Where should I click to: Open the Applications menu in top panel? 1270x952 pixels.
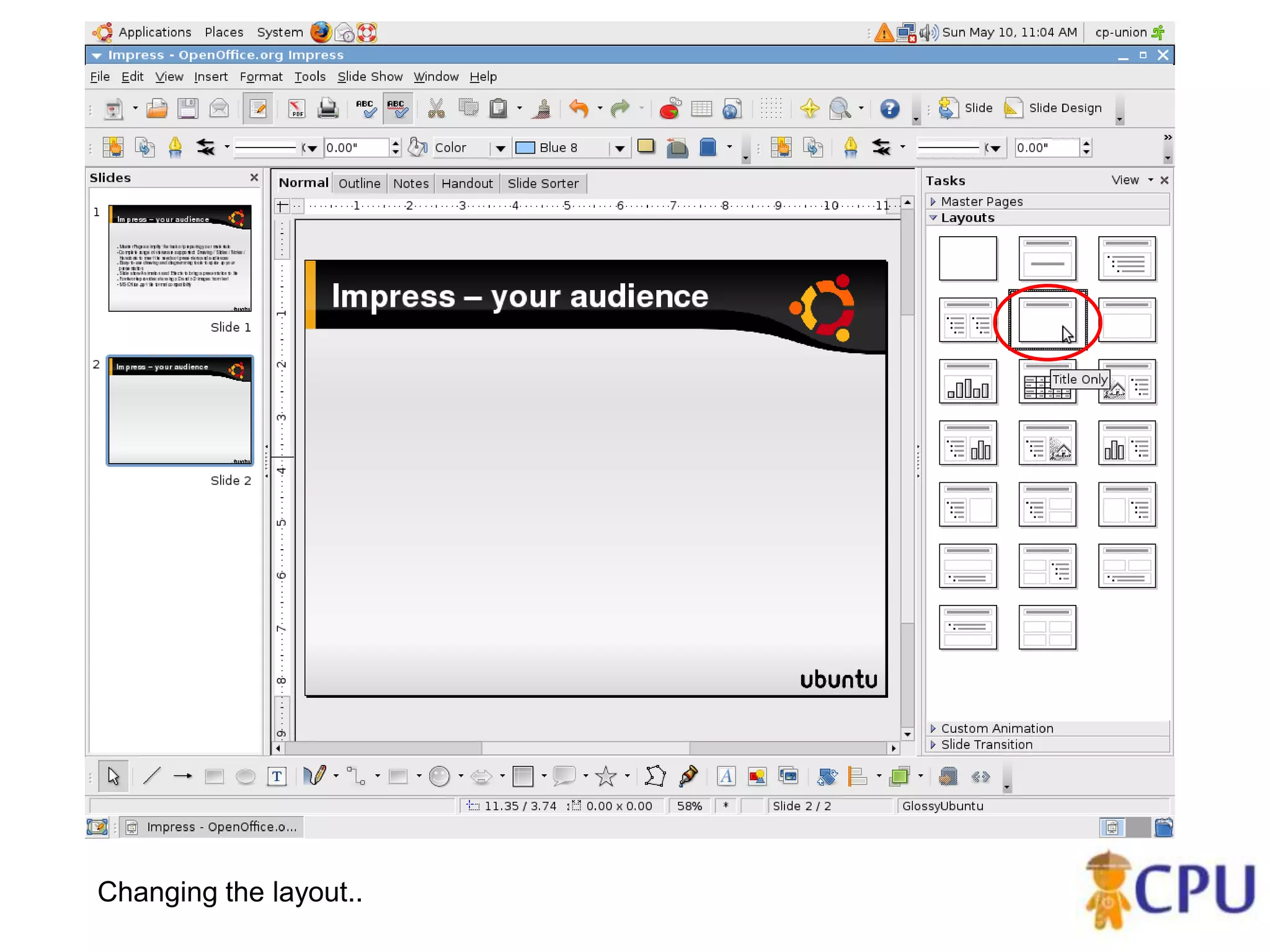click(154, 32)
